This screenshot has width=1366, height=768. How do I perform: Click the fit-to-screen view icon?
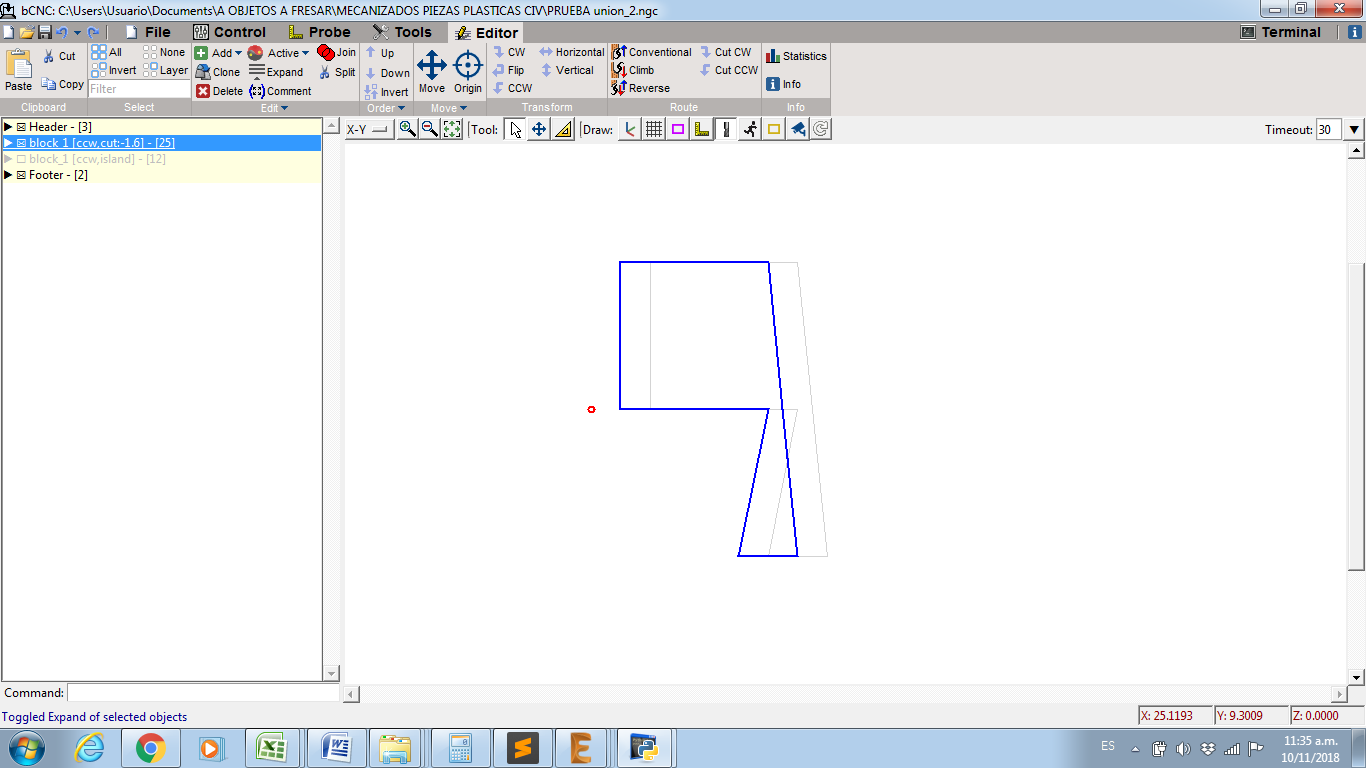pyautogui.click(x=452, y=129)
